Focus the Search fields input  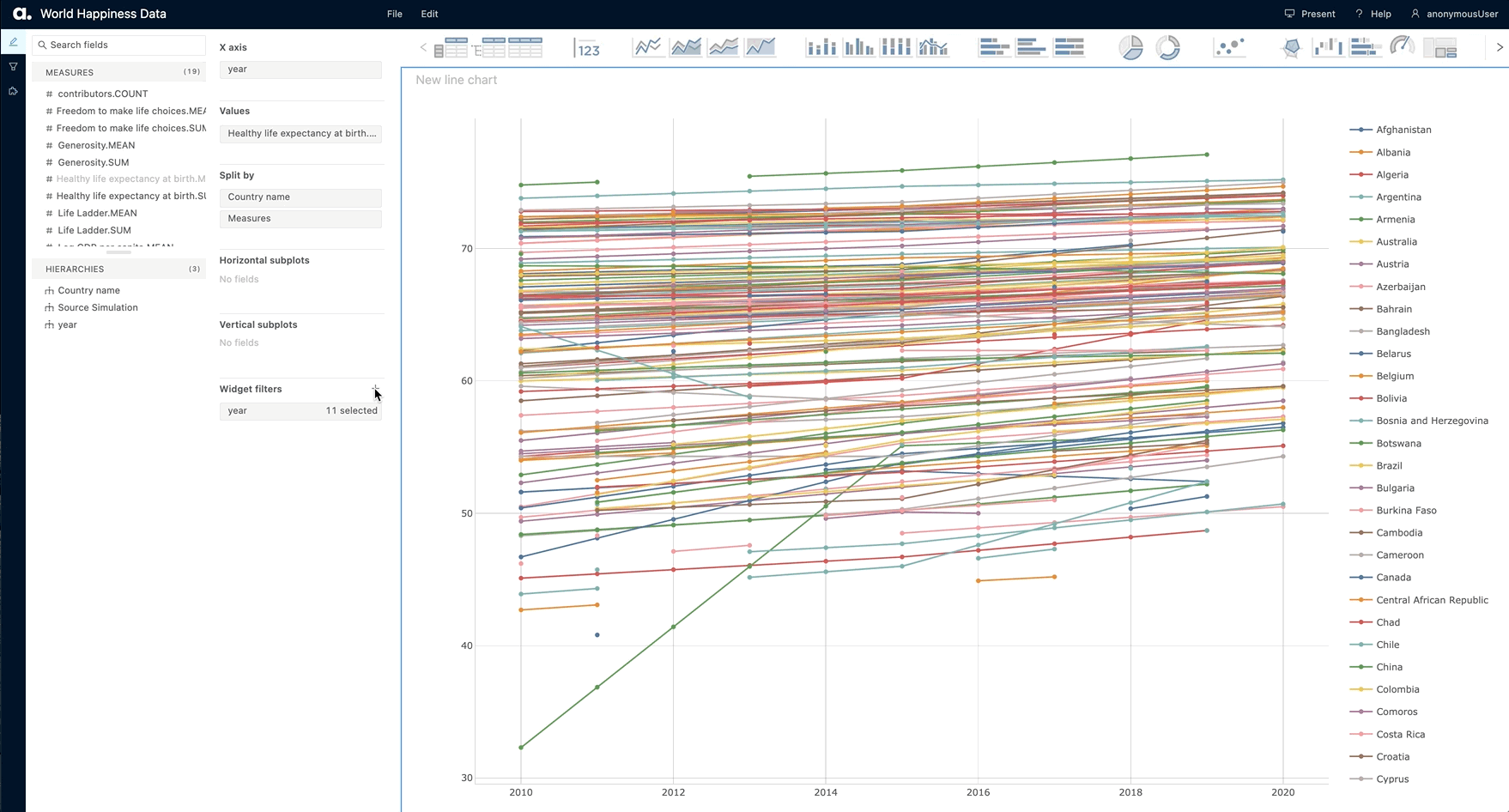(x=118, y=45)
